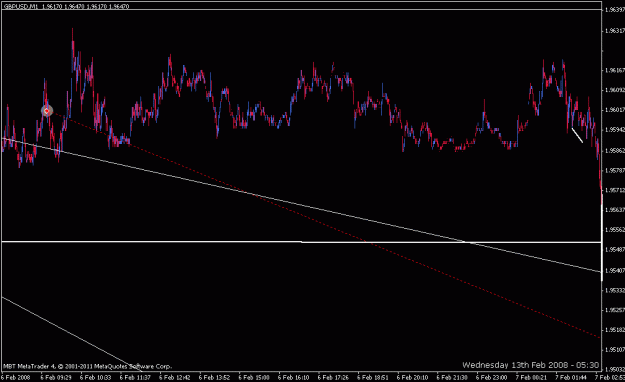Click price scale value 1.96092

tap(614, 90)
